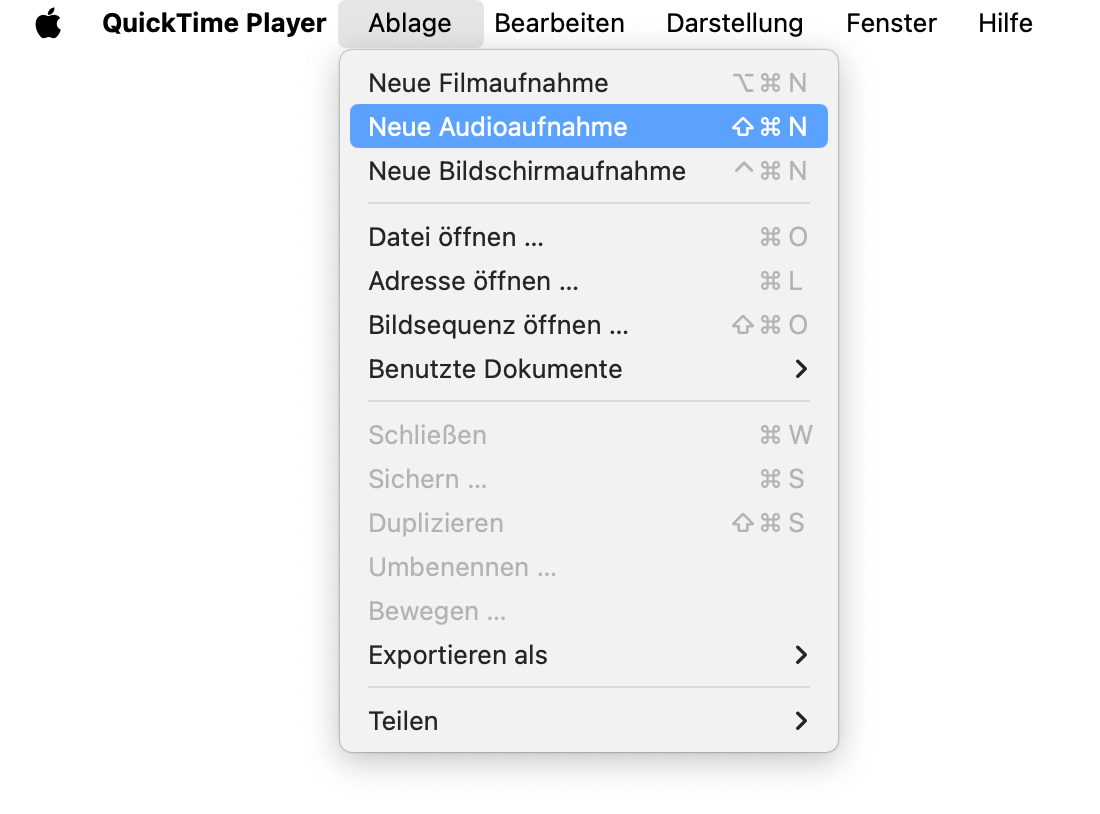The width and height of the screenshot is (1100, 814).
Task: Click Datei öffnen …
Action: coord(456,237)
